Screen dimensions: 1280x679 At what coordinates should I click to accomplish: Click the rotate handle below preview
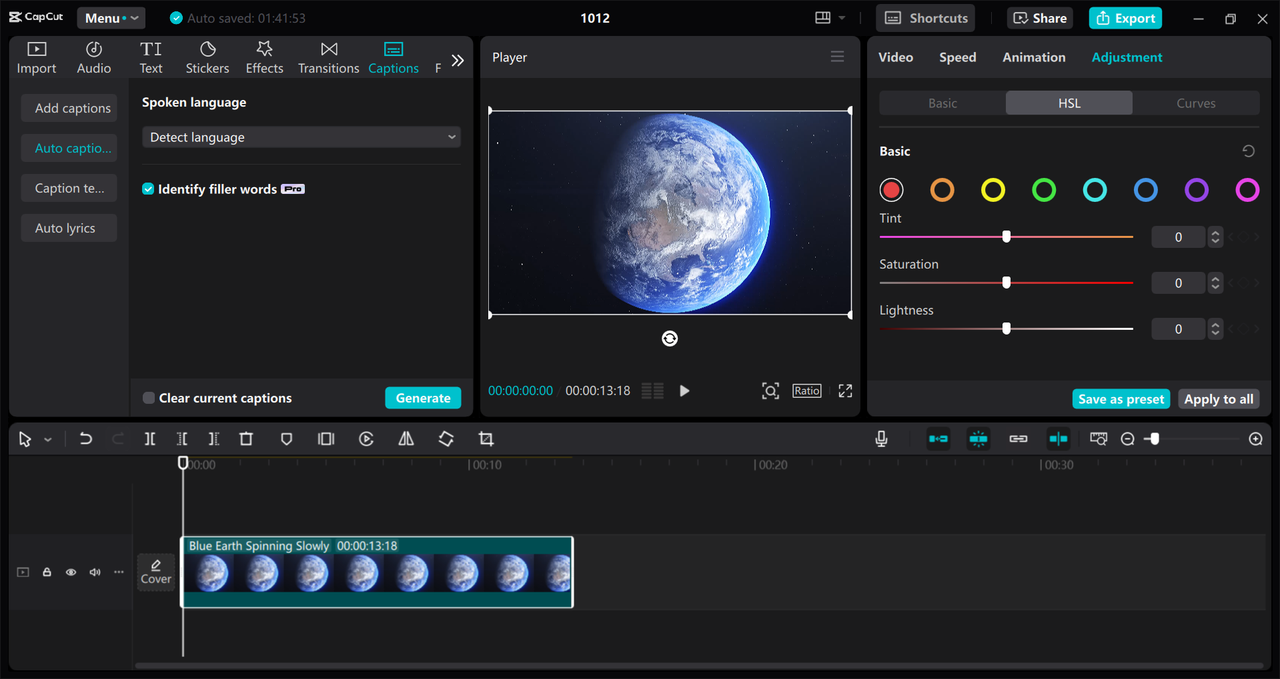(x=670, y=339)
